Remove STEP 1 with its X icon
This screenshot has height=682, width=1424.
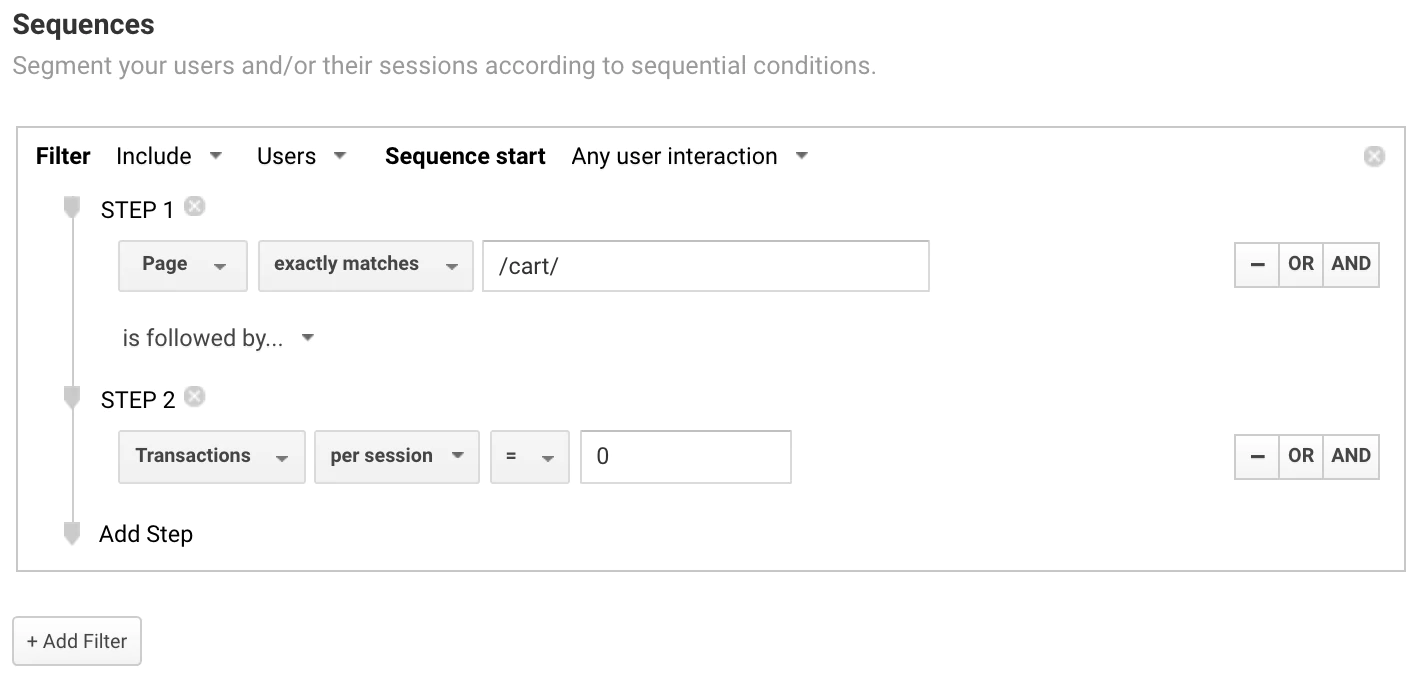coord(195,207)
